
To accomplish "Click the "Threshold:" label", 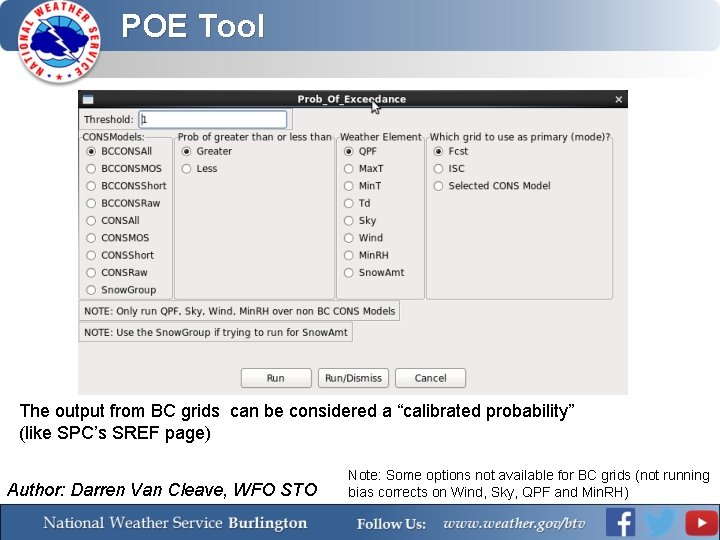I will [x=108, y=119].
